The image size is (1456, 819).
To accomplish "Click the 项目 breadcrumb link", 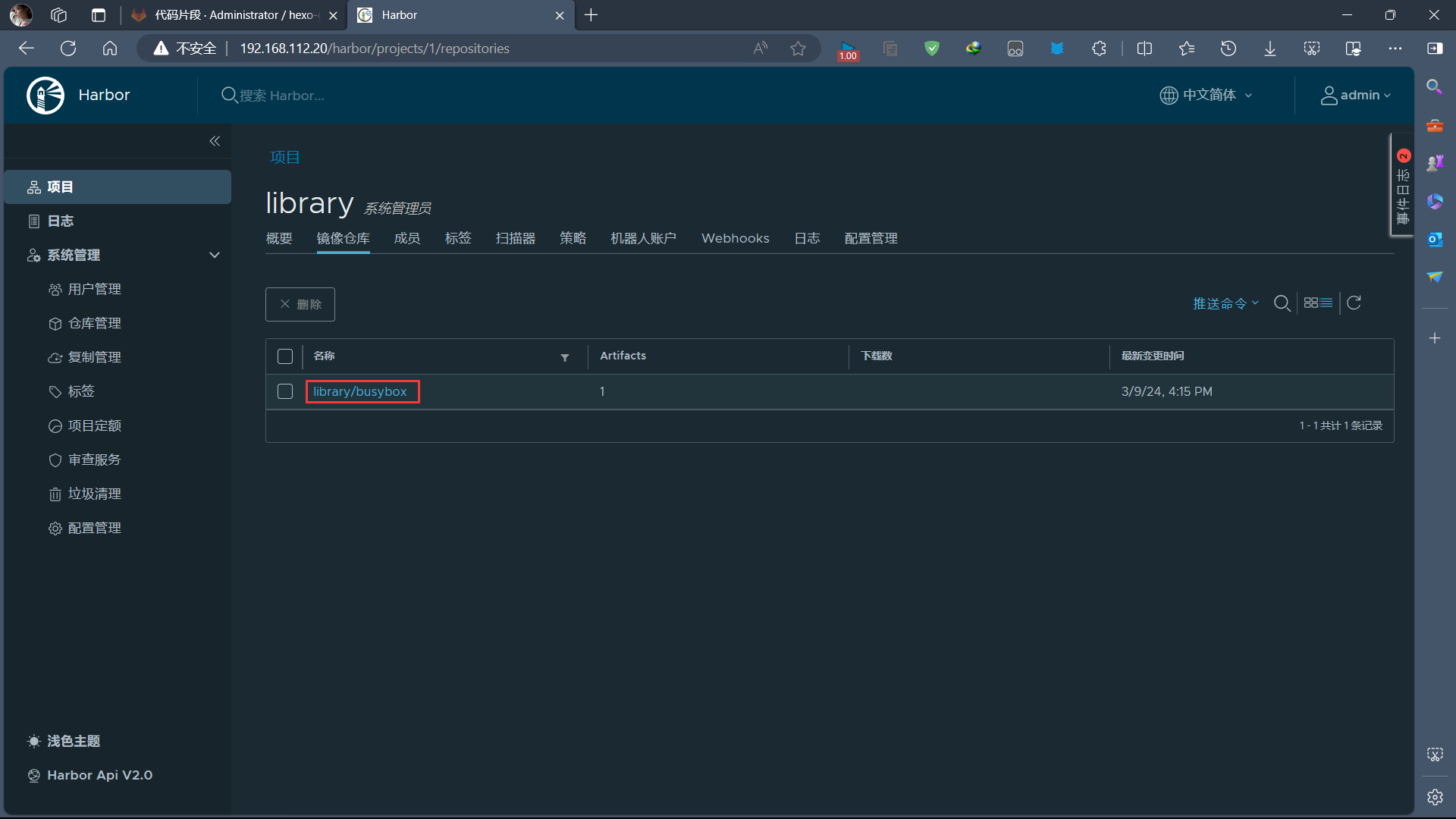I will click(x=285, y=157).
